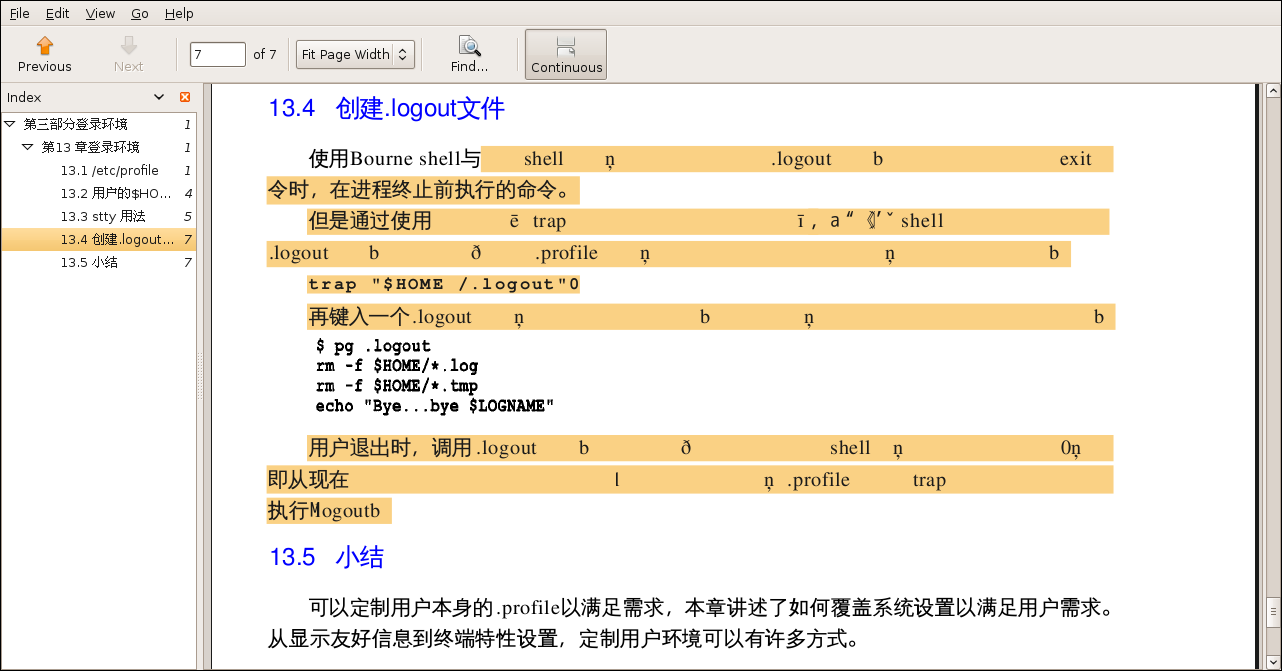The height and width of the screenshot is (671, 1282).
Task: Click the $ pg .logout code line
Action: click(x=373, y=347)
